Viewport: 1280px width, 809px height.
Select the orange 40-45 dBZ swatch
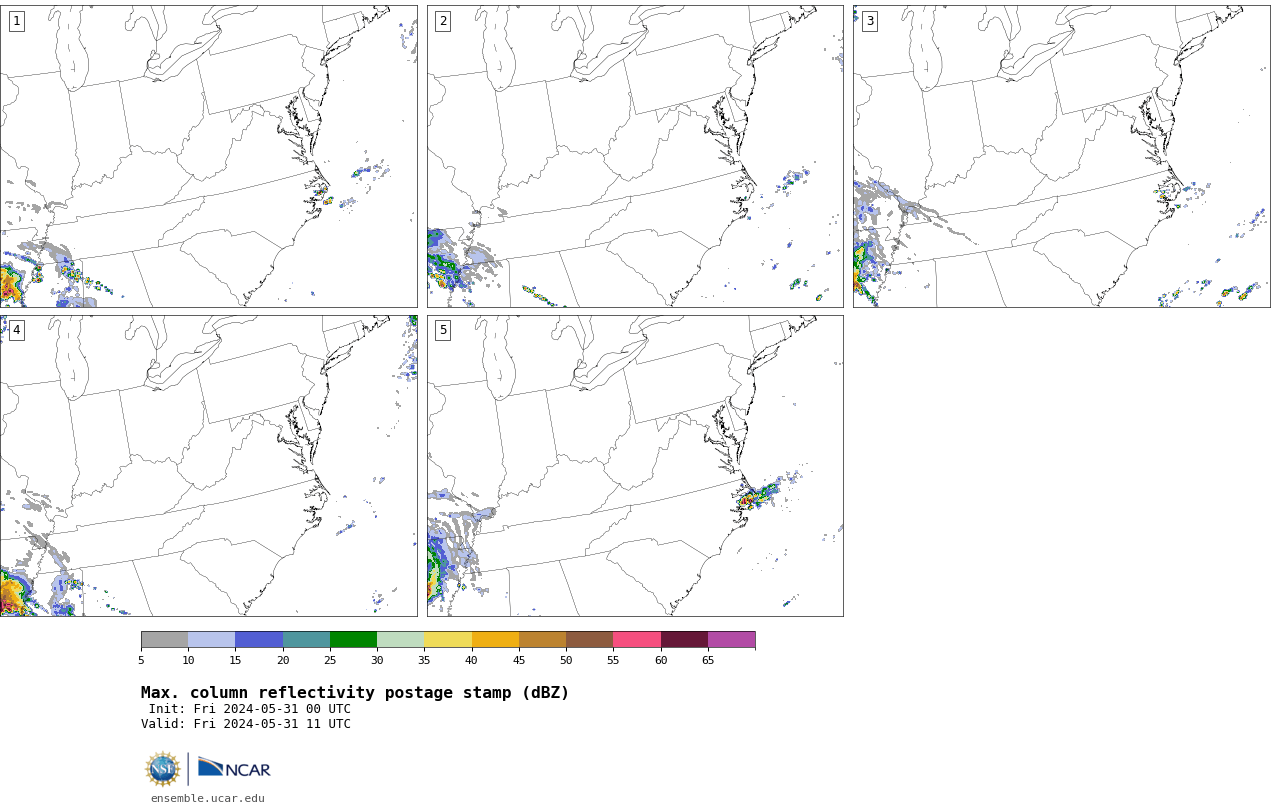point(495,640)
